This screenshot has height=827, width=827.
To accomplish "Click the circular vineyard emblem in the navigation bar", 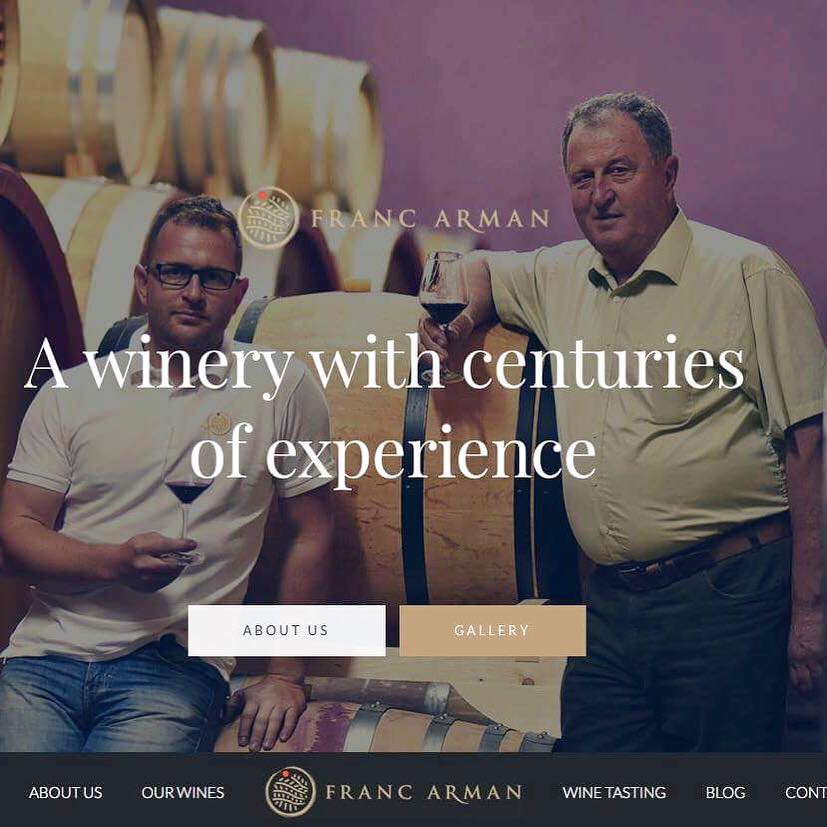I will (x=291, y=791).
